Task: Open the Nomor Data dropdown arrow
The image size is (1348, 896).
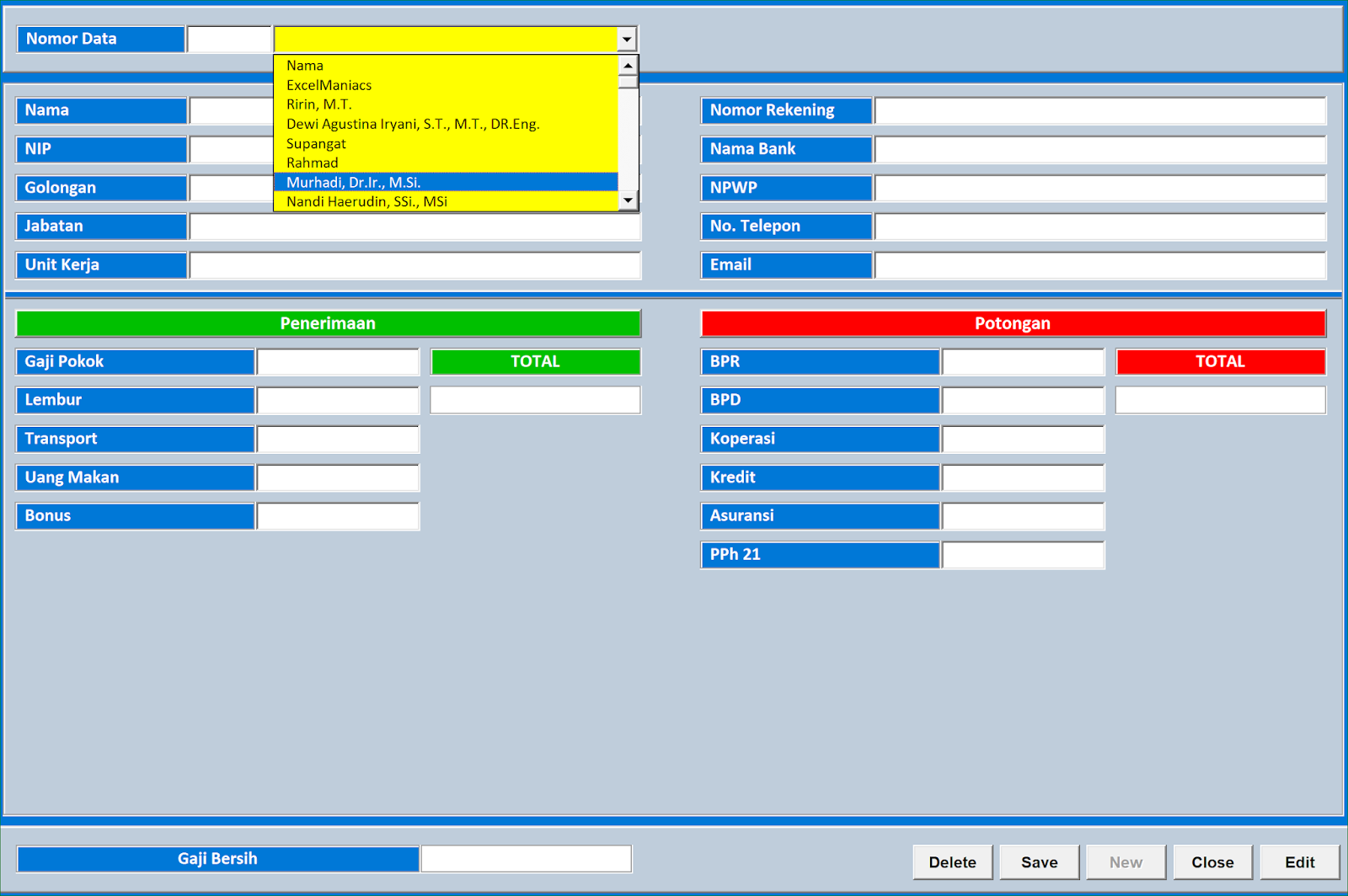Action: click(627, 38)
